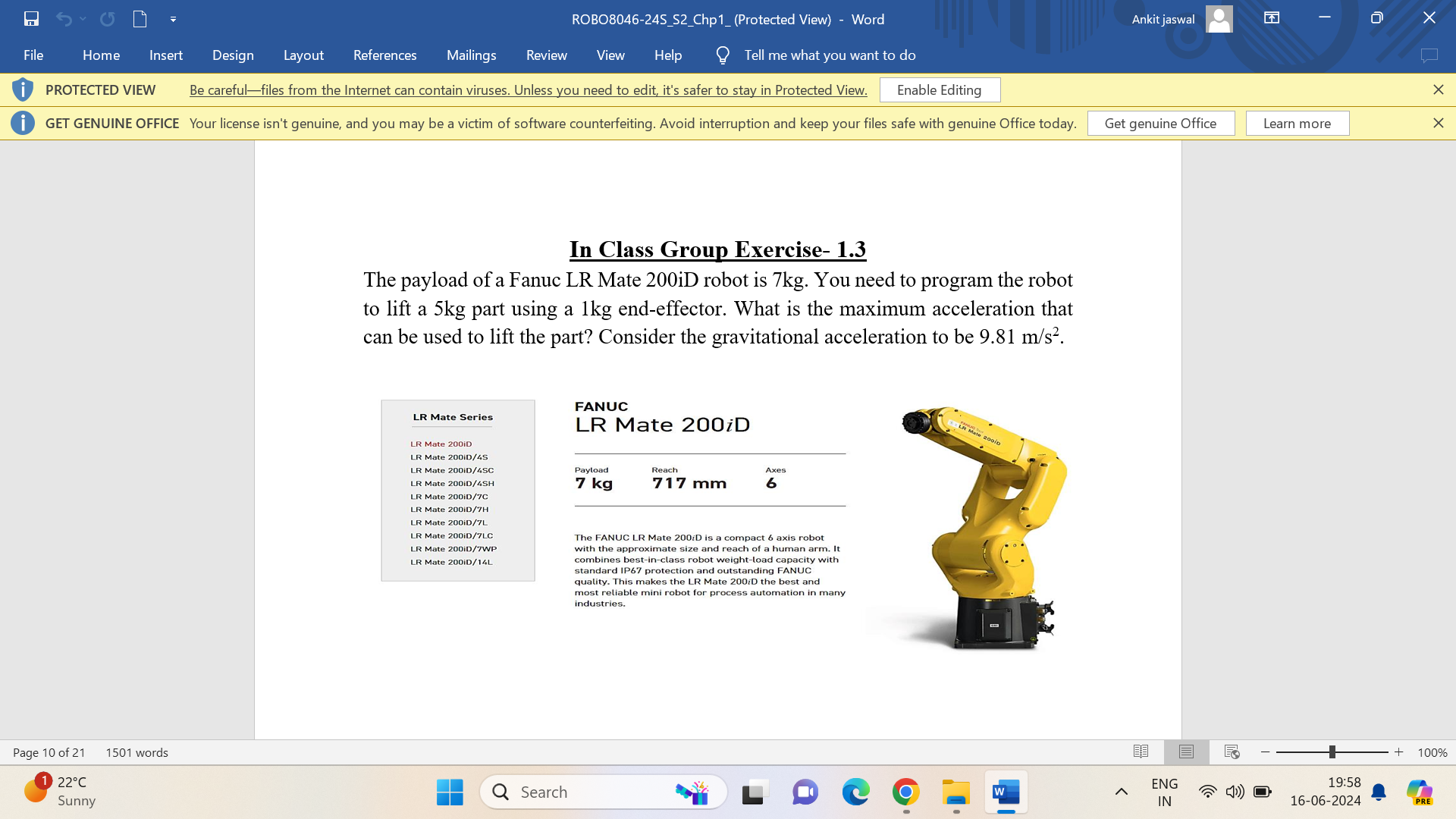
Task: Open Learn more about genuine Office
Action: [1297, 123]
